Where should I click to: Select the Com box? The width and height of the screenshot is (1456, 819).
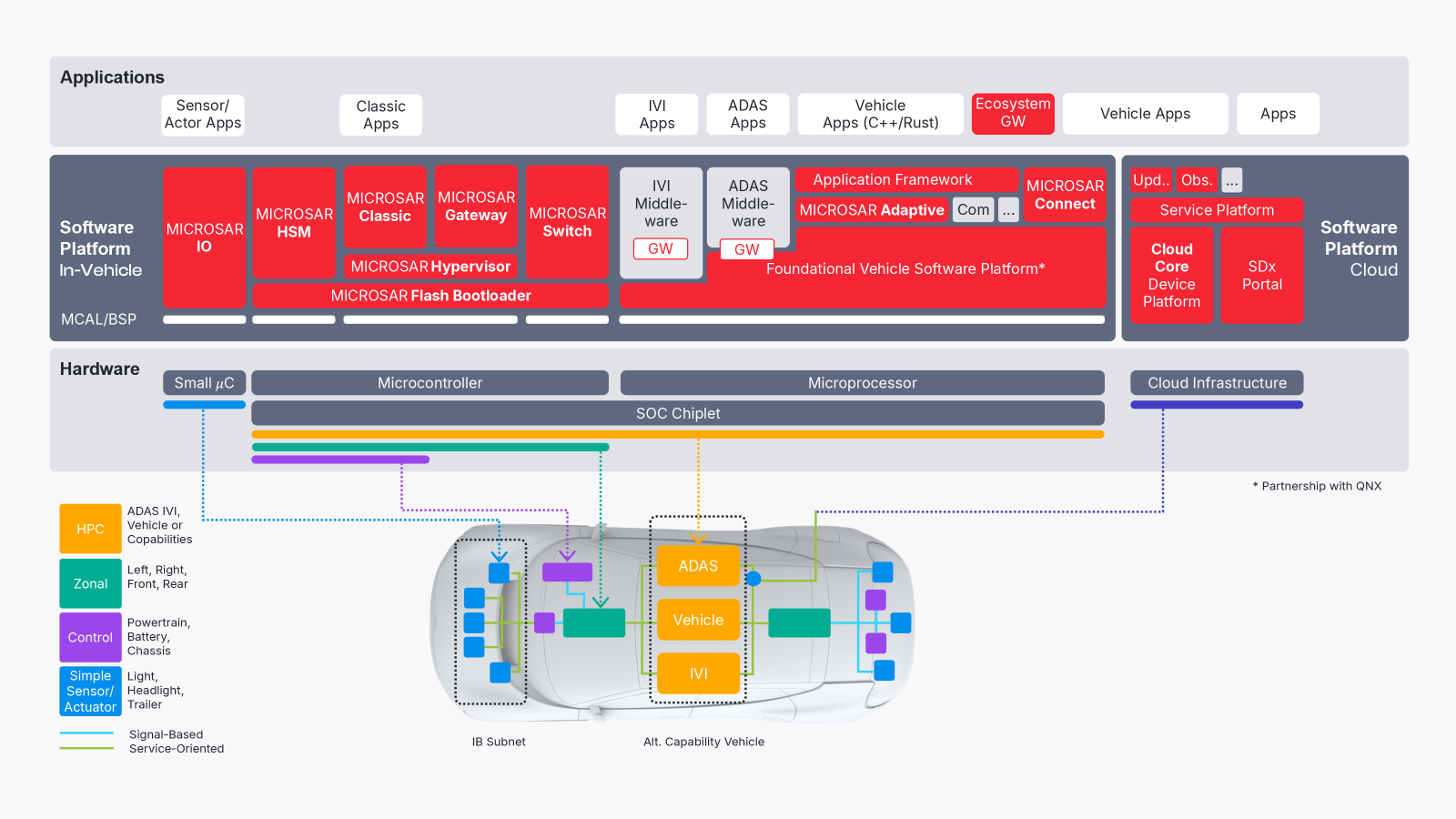[x=973, y=210]
